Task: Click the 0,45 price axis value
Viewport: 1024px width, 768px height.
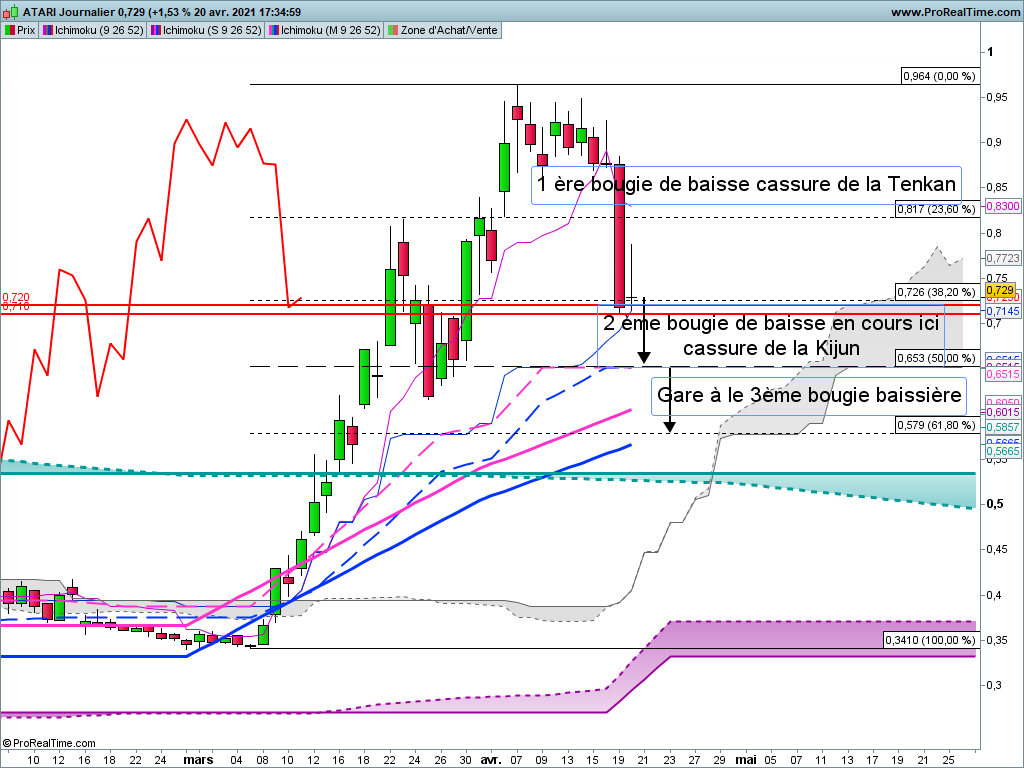Action: (x=997, y=549)
